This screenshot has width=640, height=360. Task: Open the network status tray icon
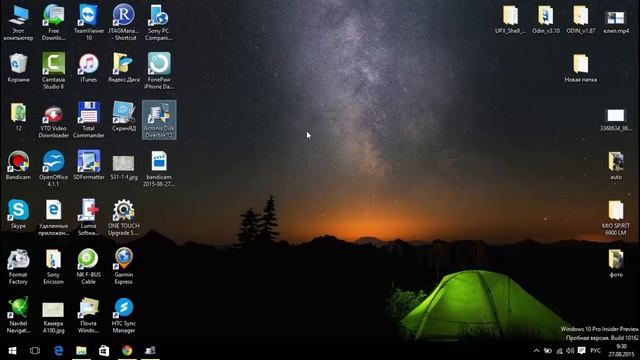click(559, 351)
